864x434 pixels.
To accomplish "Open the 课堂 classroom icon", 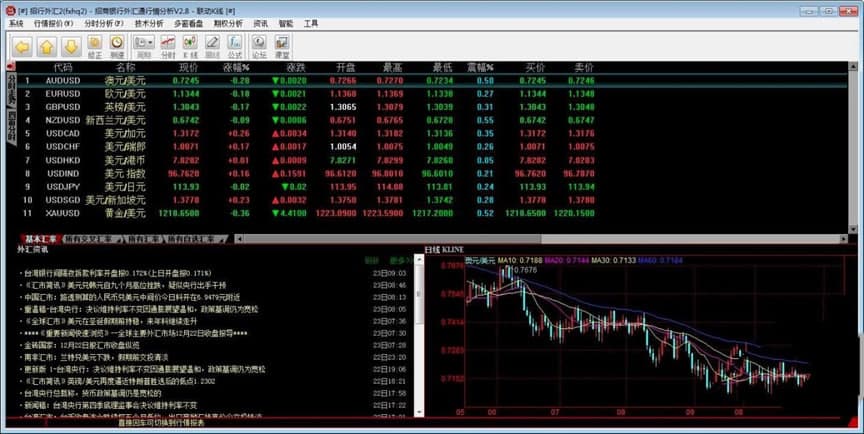I will (282, 47).
